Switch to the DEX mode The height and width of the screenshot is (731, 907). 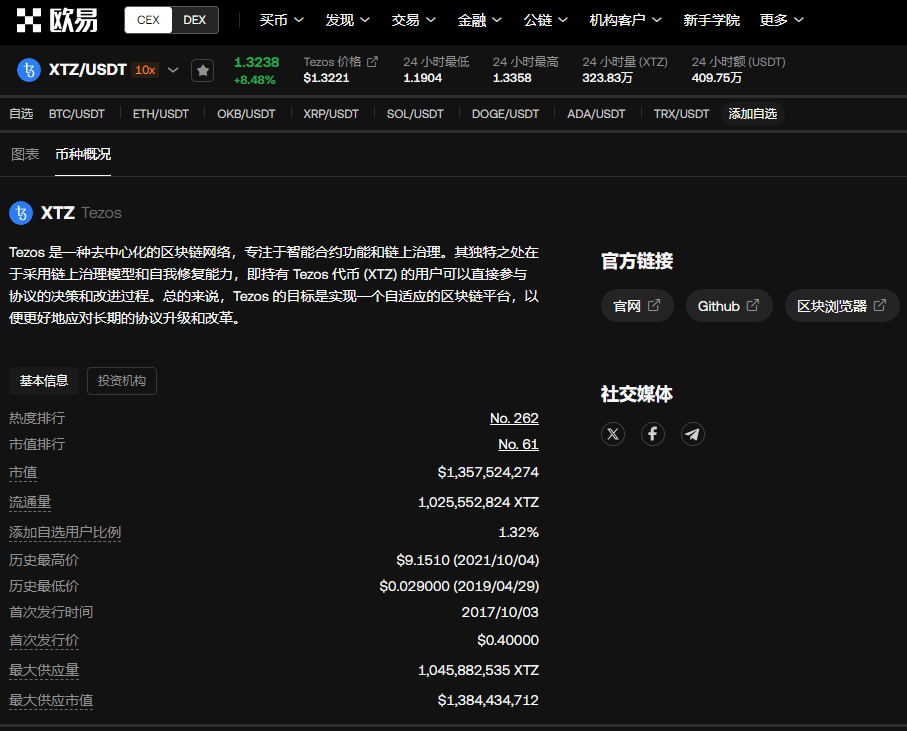point(195,20)
